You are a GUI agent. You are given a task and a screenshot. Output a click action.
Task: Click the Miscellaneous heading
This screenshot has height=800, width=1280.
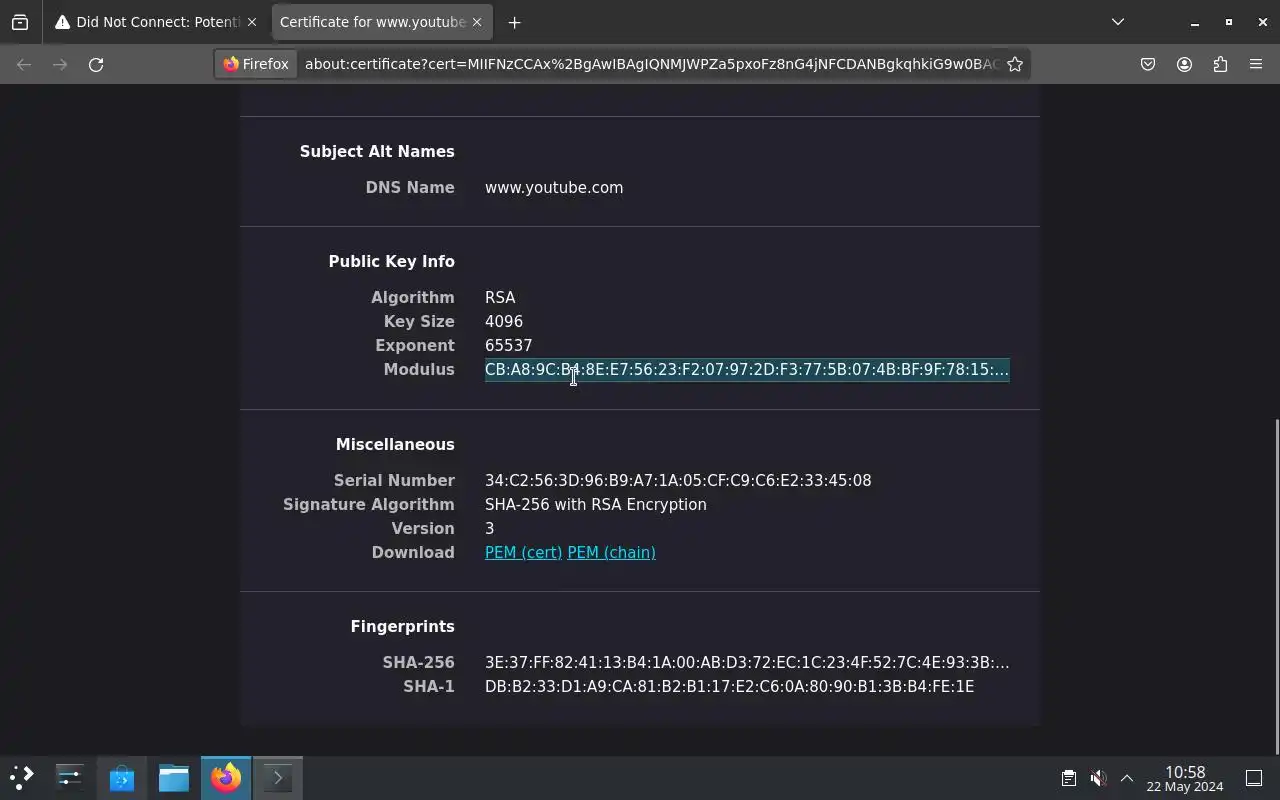(x=395, y=444)
